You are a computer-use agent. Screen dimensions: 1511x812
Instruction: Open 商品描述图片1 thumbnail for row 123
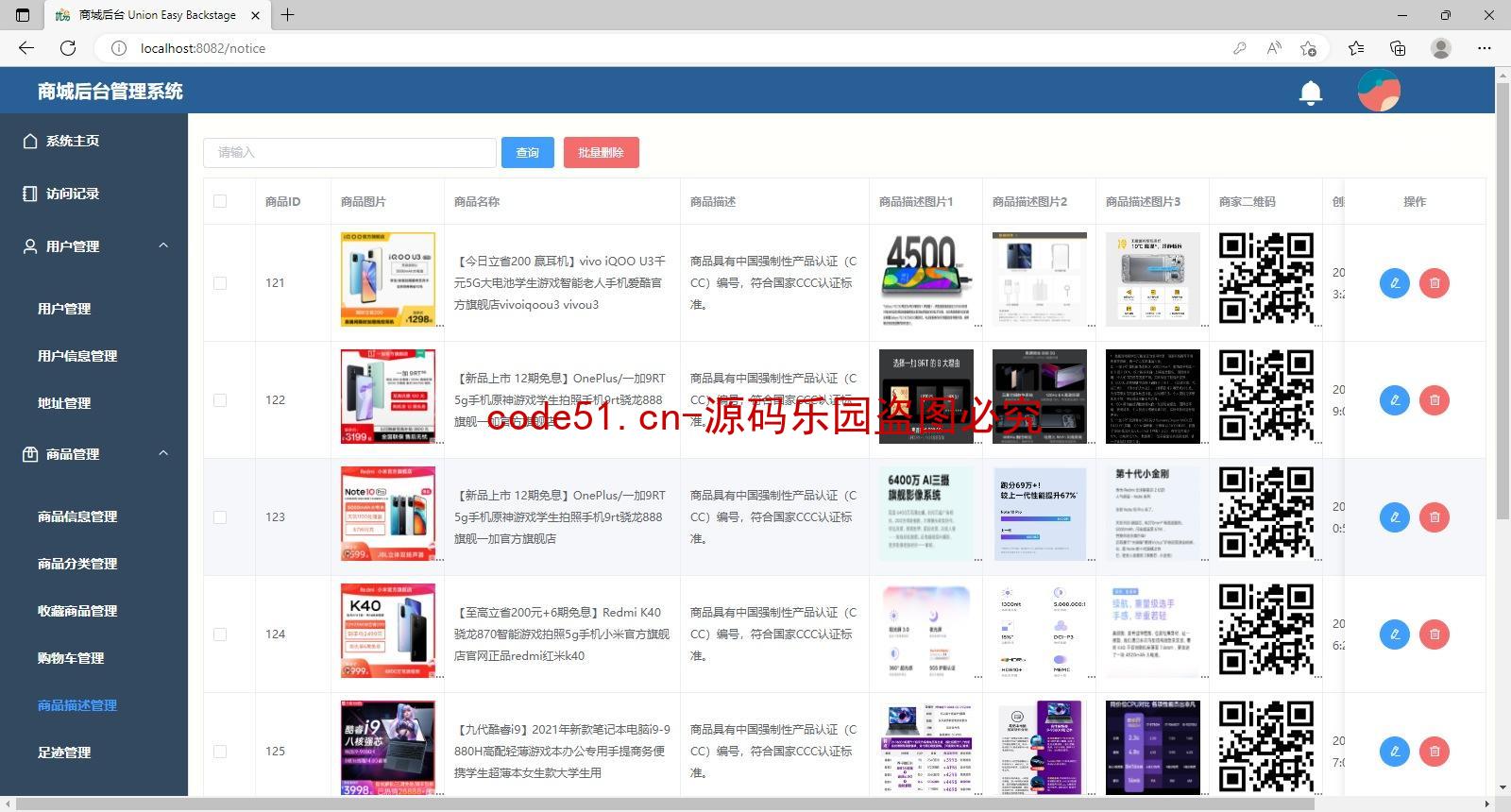click(926, 514)
